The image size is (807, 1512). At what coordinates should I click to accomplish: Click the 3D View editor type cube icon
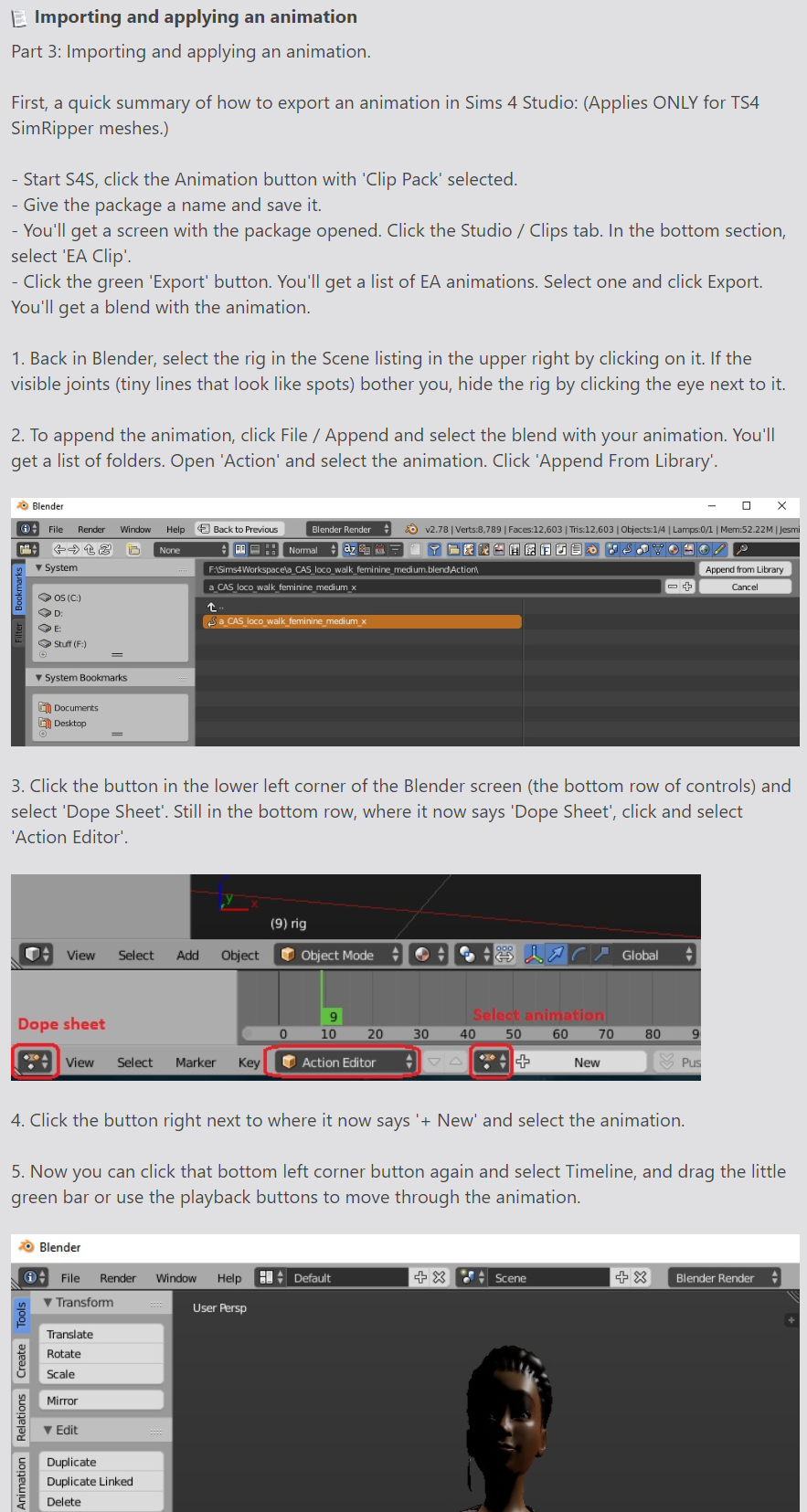point(37,955)
